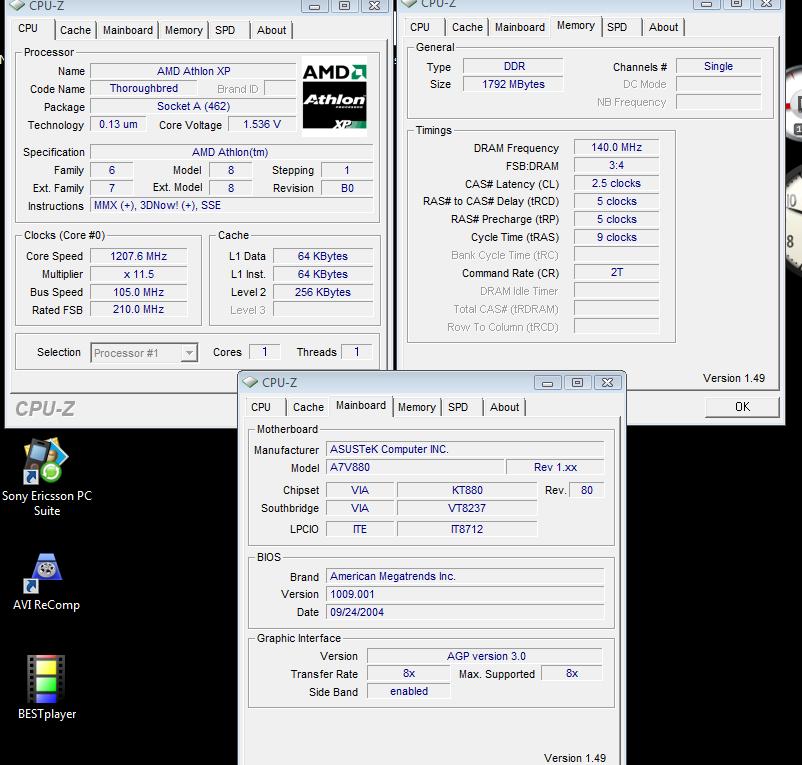
Task: Close the CPU tab CPU-Z window
Action: pos(374,6)
